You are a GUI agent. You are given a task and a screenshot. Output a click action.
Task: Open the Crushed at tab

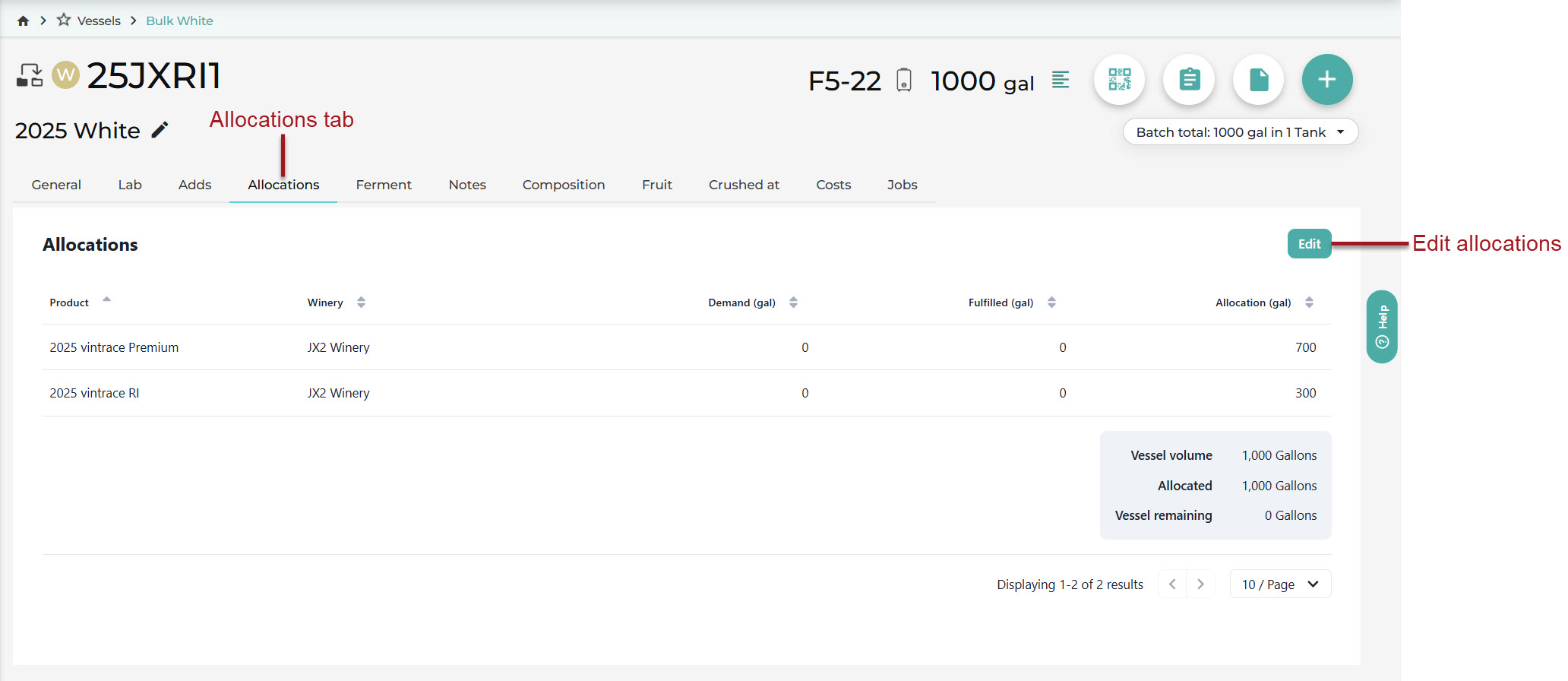[744, 185]
